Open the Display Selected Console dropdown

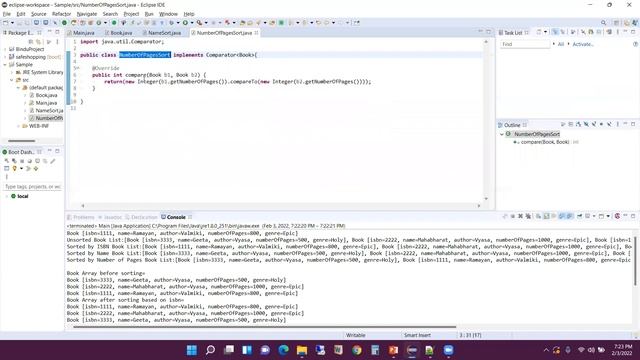[594, 216]
